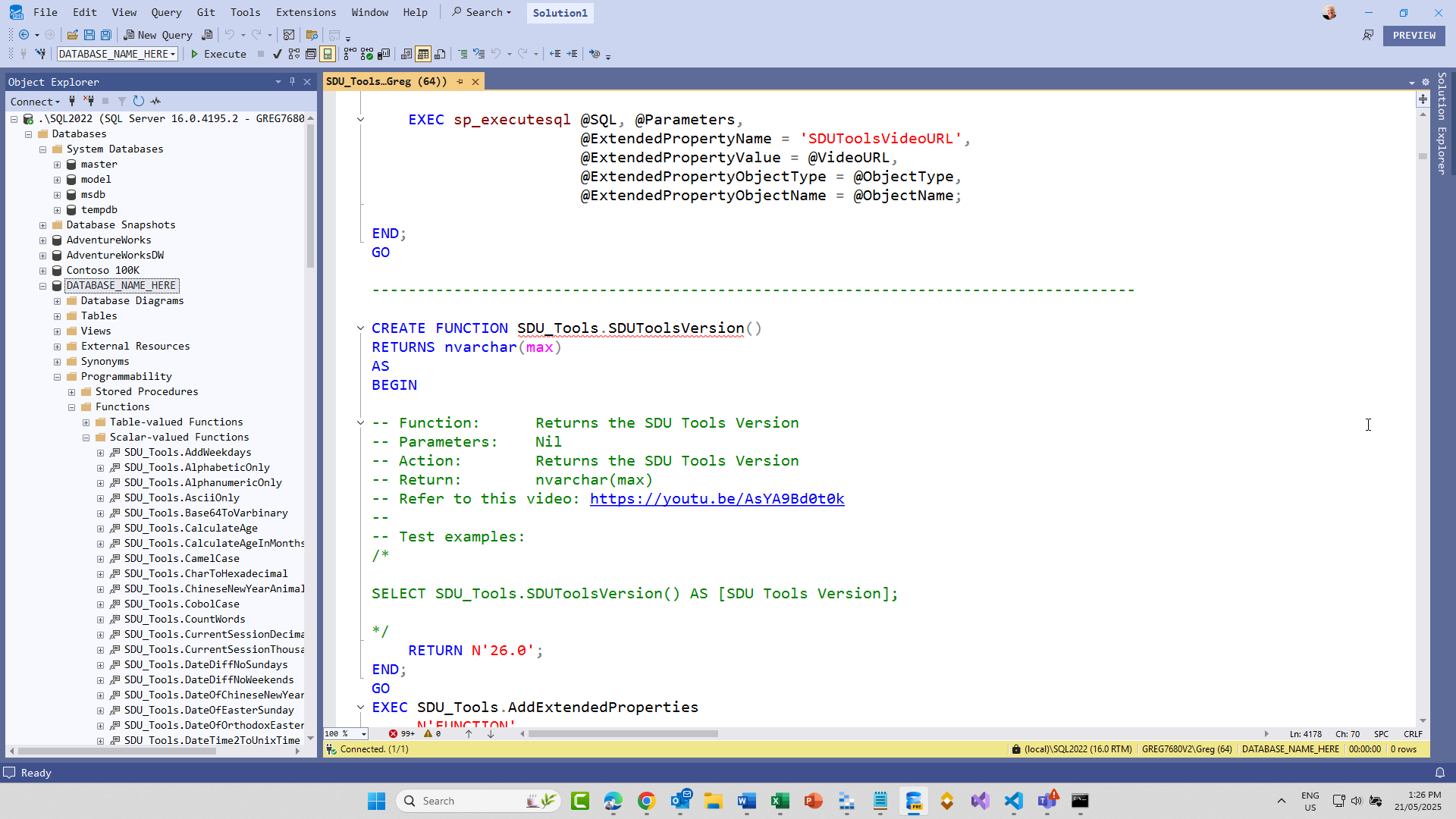Click the Change Connection icon beside database dropdown
Screen dimensions: 1456x819
40,54
